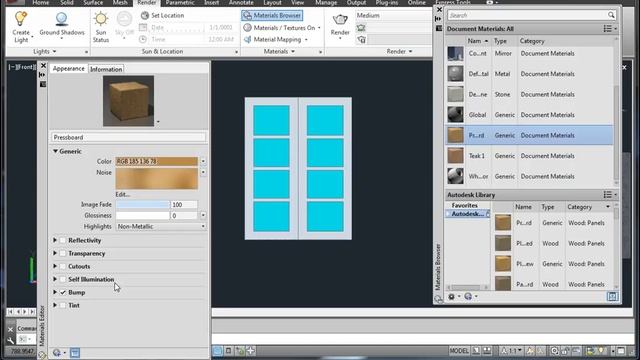The width and height of the screenshot is (640, 360).
Task: Click the Edit... link under Noise
Action: point(122,194)
